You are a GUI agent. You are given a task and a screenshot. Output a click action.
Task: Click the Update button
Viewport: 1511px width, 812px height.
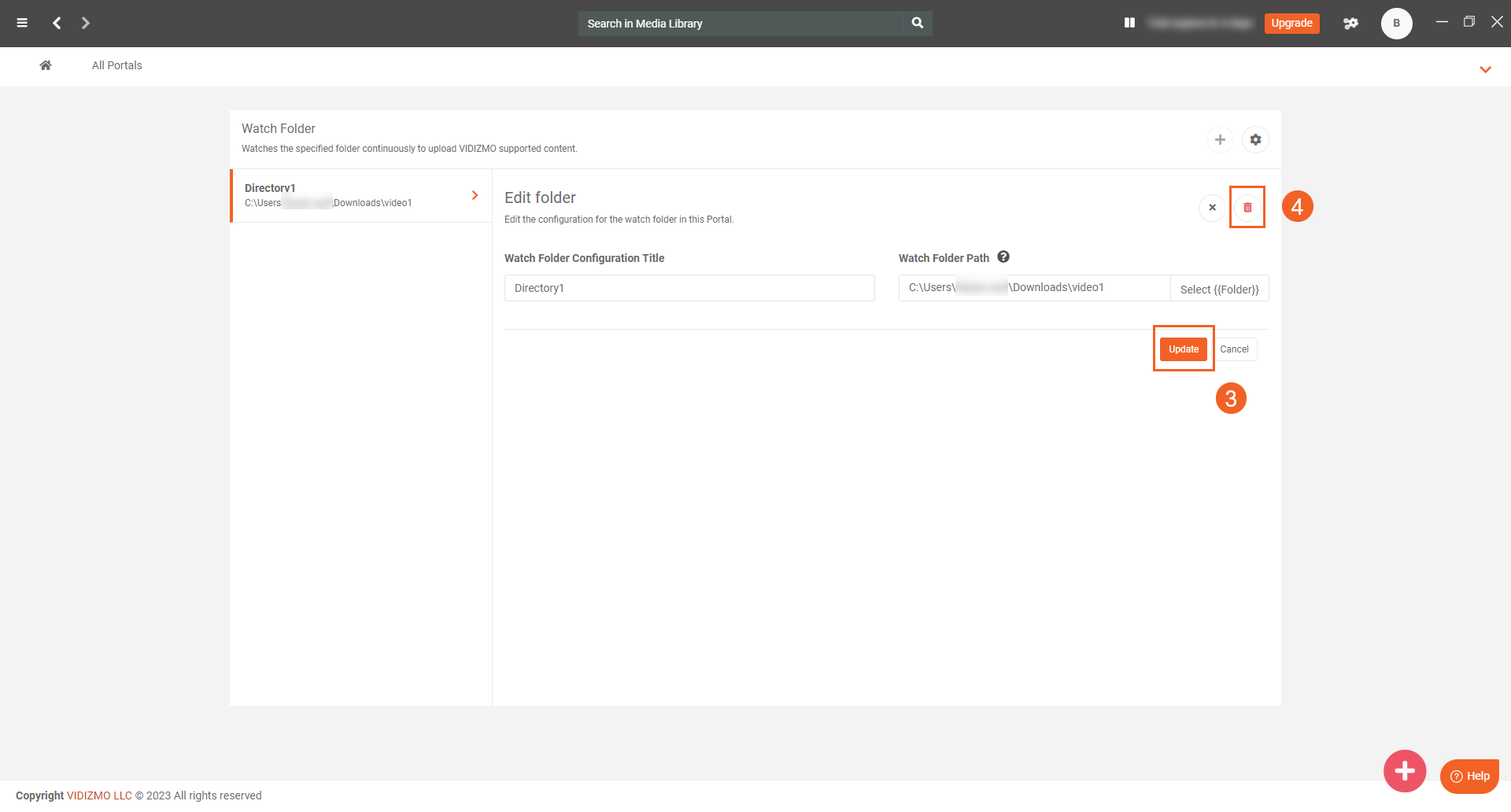coord(1183,349)
